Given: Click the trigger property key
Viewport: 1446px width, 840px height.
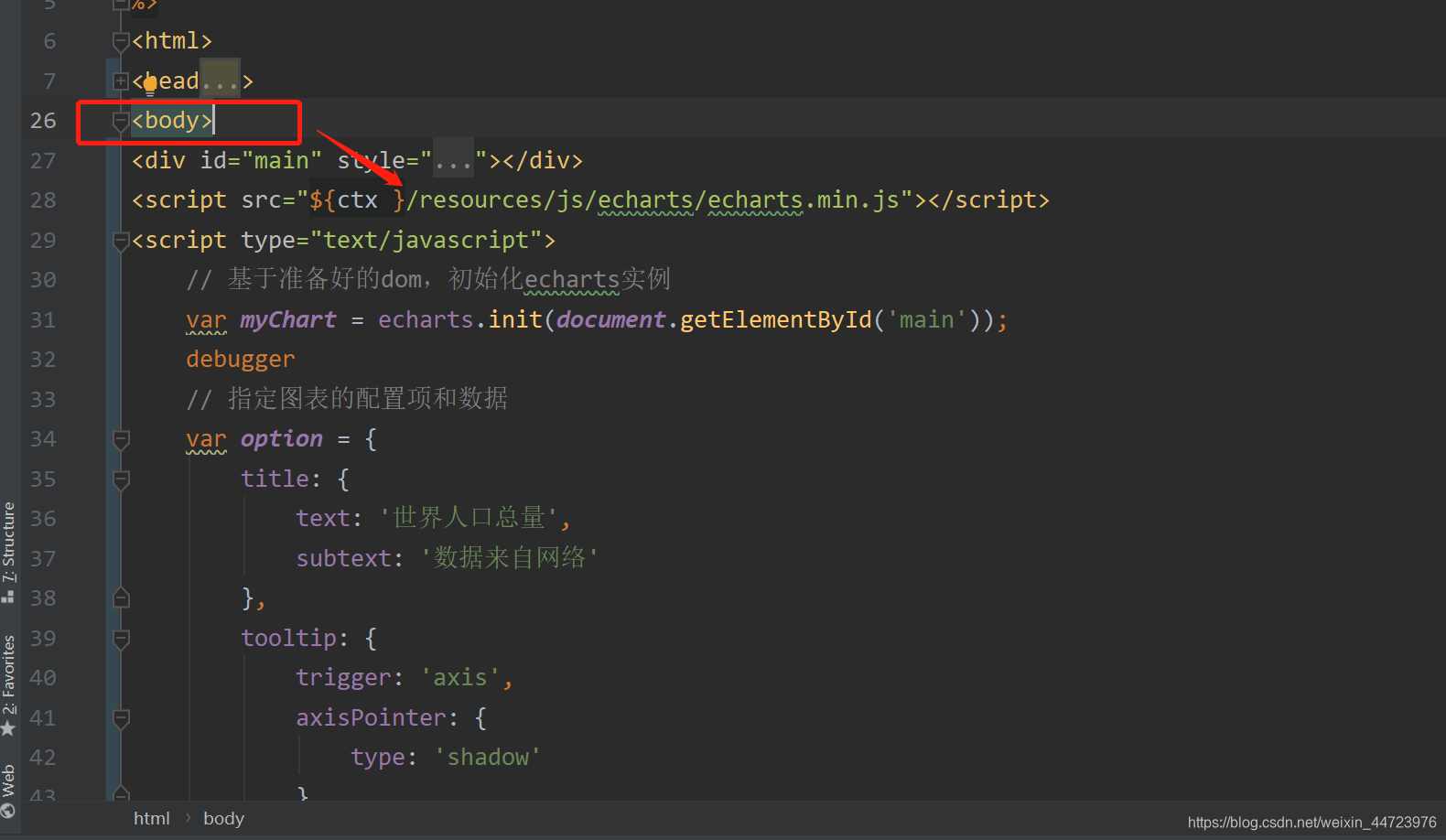Looking at the screenshot, I should click(343, 678).
